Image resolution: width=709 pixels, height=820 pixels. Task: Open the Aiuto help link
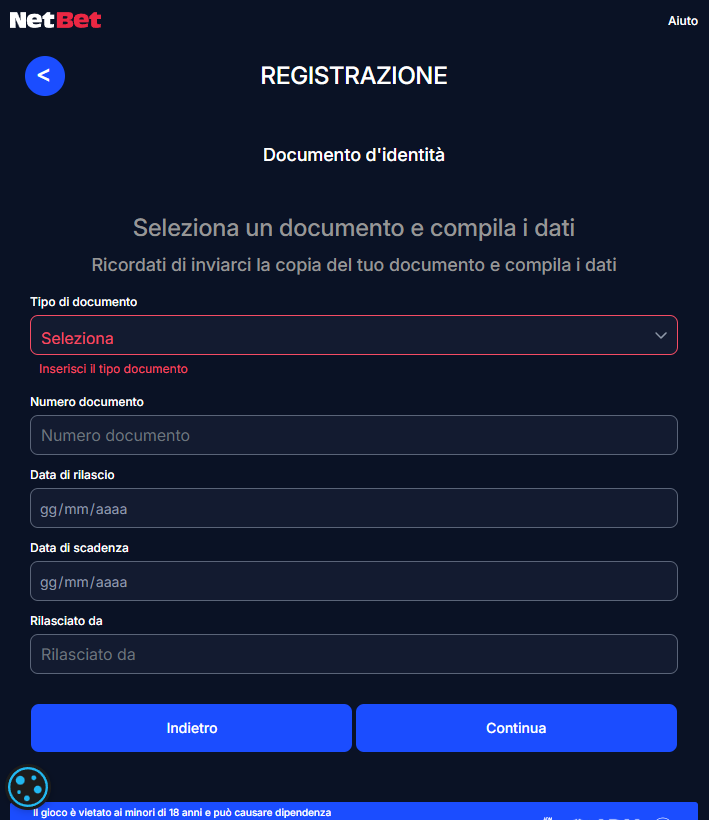(683, 20)
